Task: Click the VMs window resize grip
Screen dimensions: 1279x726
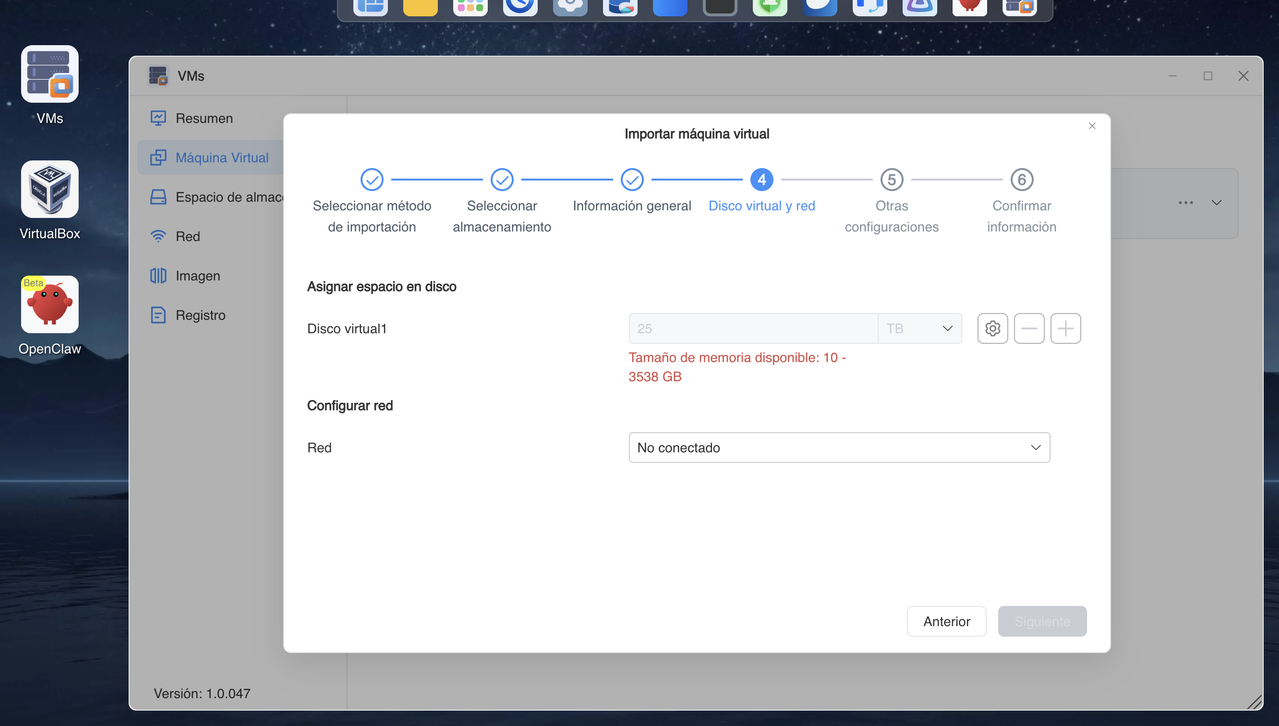Action: [x=1254, y=702]
